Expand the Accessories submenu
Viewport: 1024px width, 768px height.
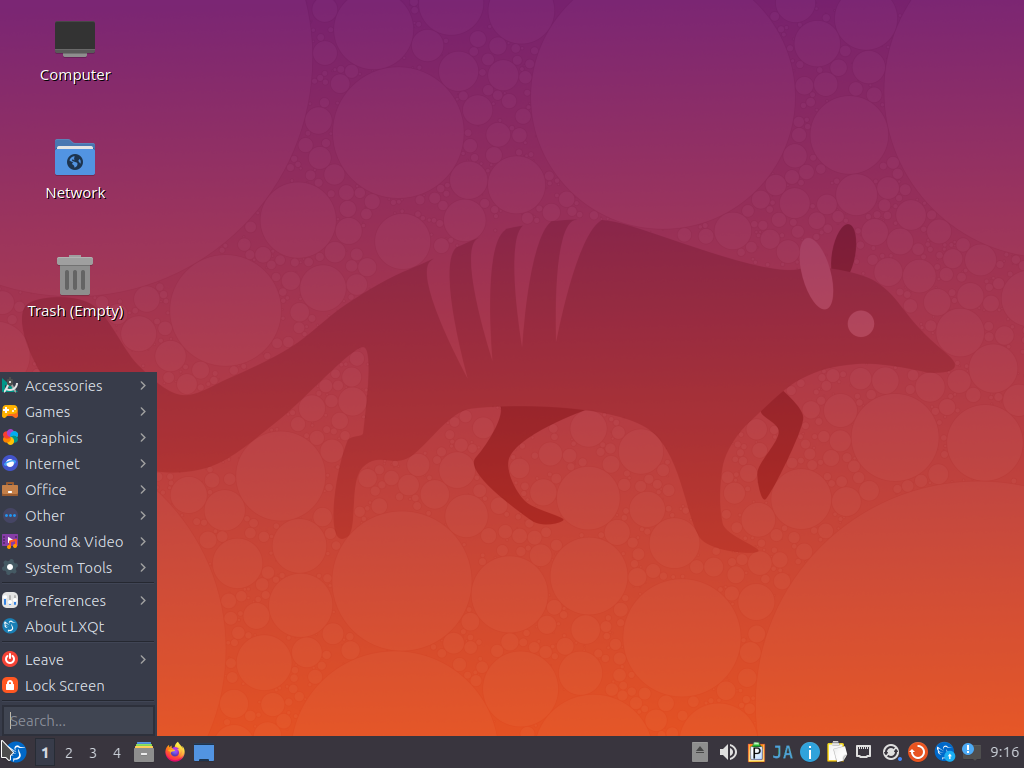64,385
